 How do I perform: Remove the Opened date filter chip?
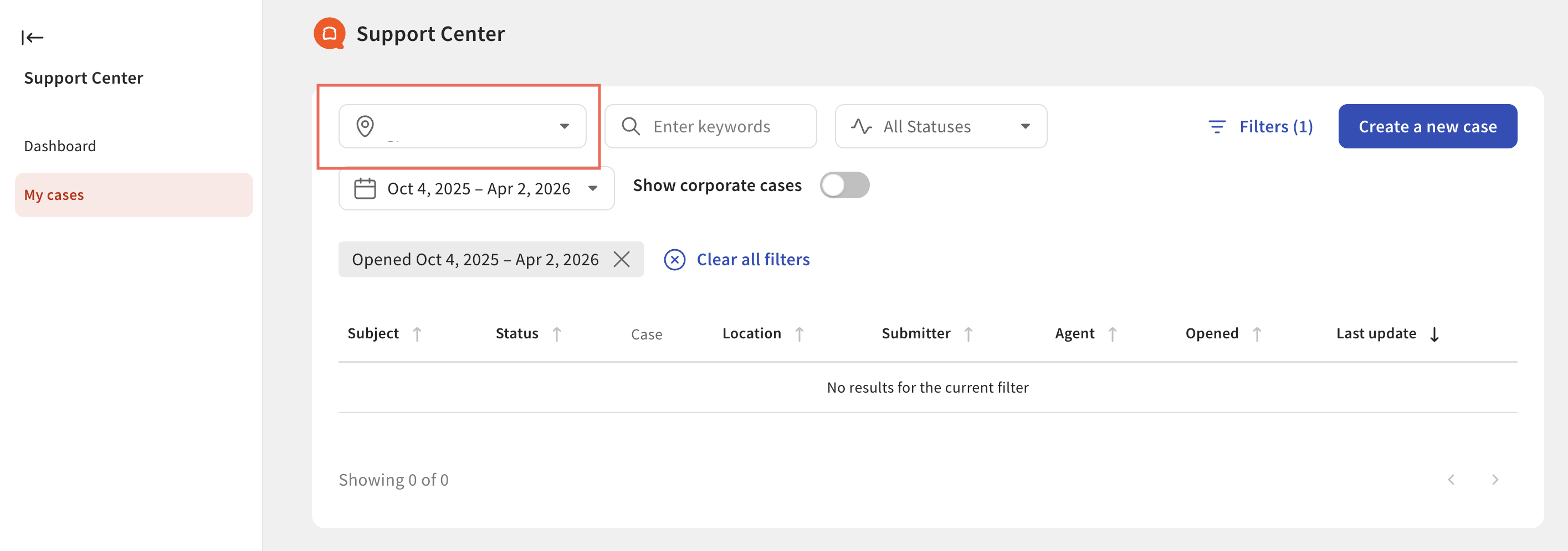point(622,259)
